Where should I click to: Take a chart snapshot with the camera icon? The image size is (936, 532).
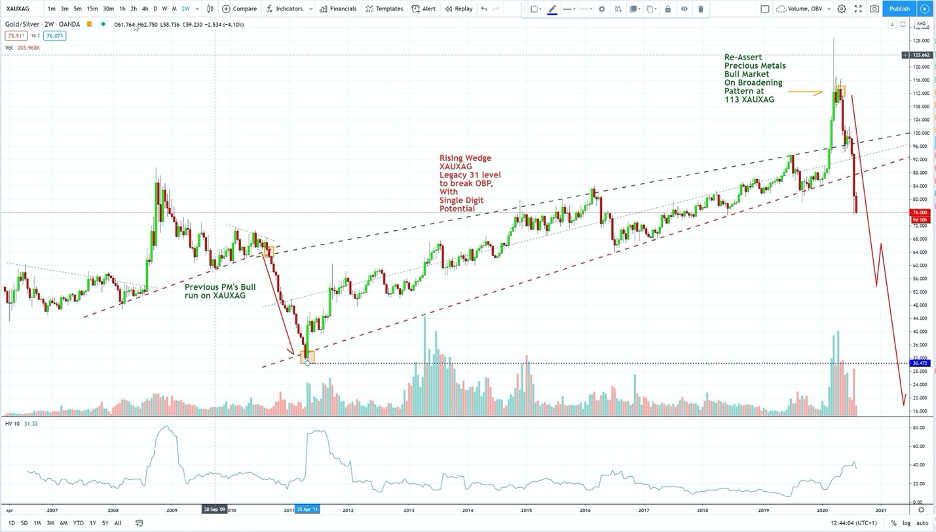pyautogui.click(x=874, y=9)
